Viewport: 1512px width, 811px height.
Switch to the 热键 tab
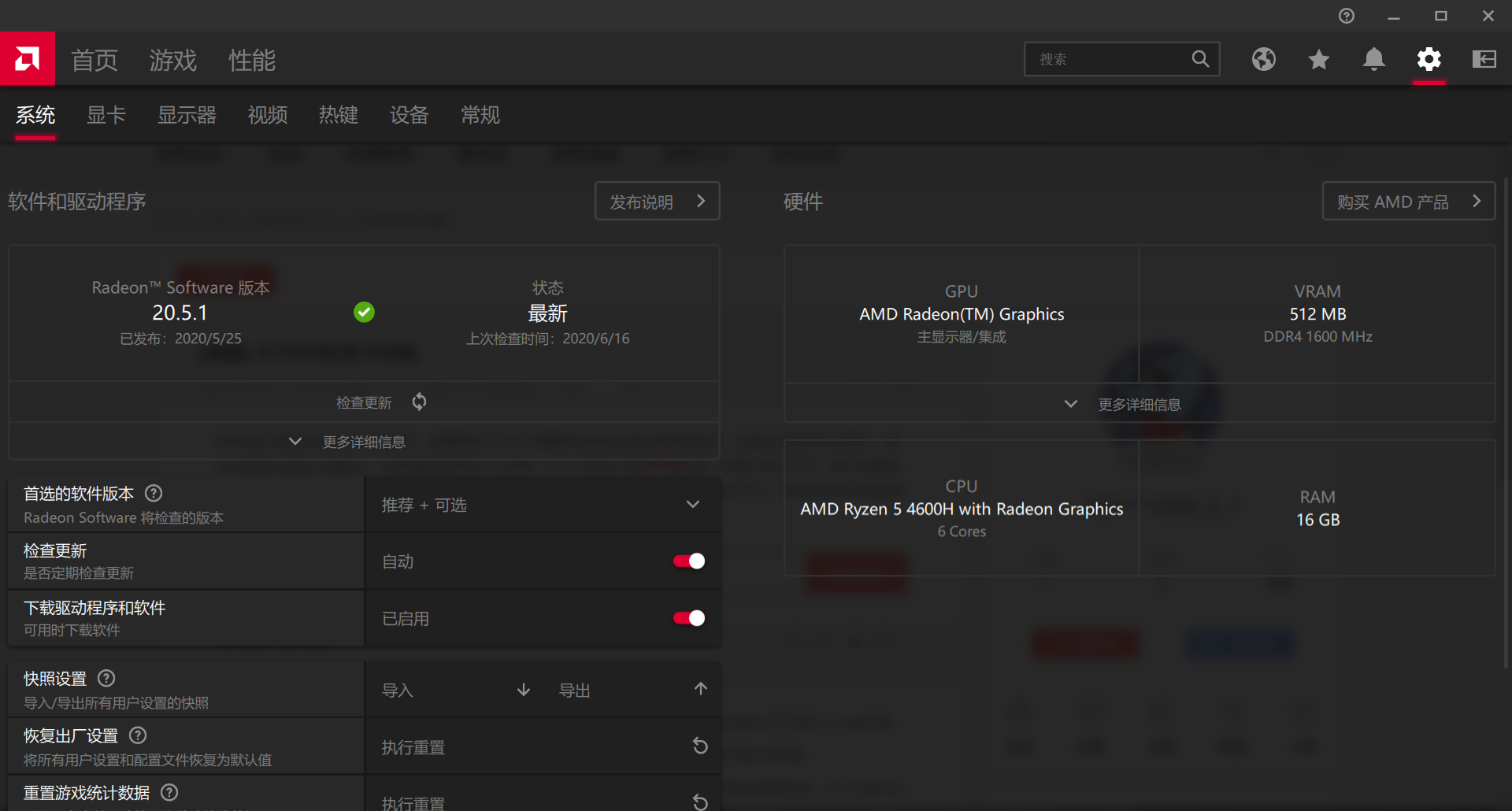click(339, 115)
